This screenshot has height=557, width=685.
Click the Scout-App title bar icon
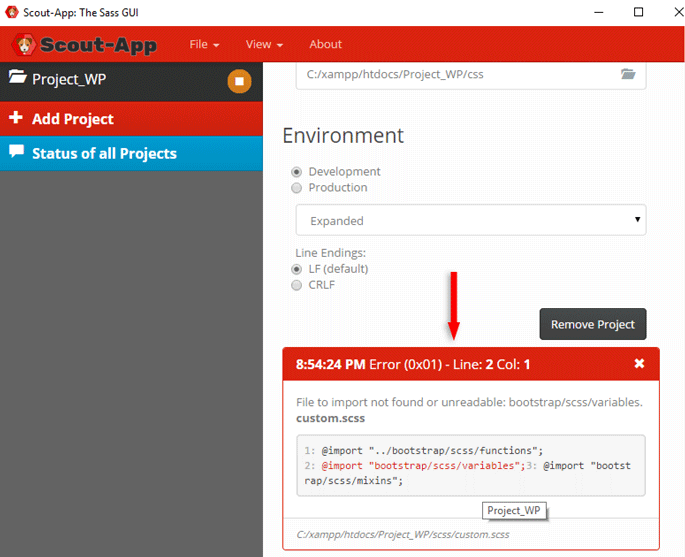click(12, 12)
